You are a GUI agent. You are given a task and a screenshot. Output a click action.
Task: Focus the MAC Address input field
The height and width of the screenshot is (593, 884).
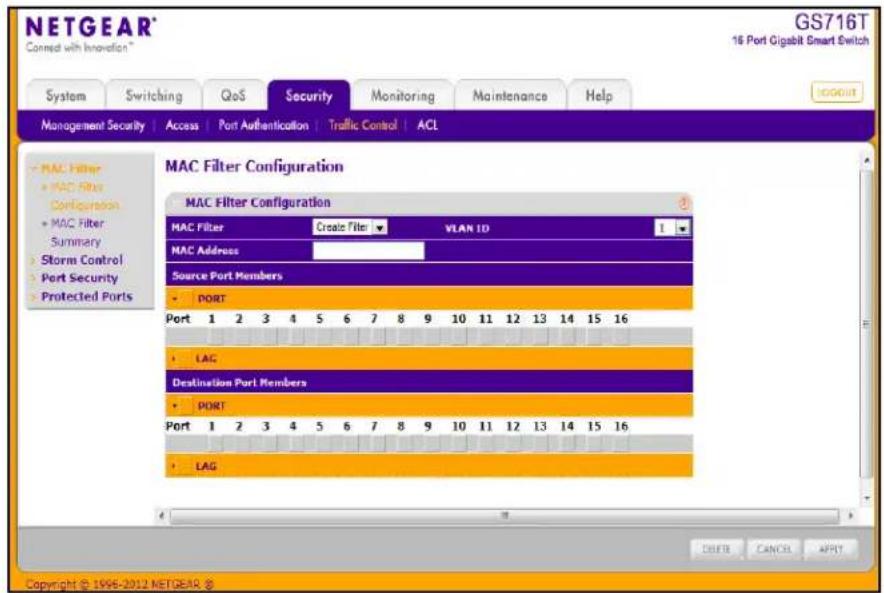368,251
